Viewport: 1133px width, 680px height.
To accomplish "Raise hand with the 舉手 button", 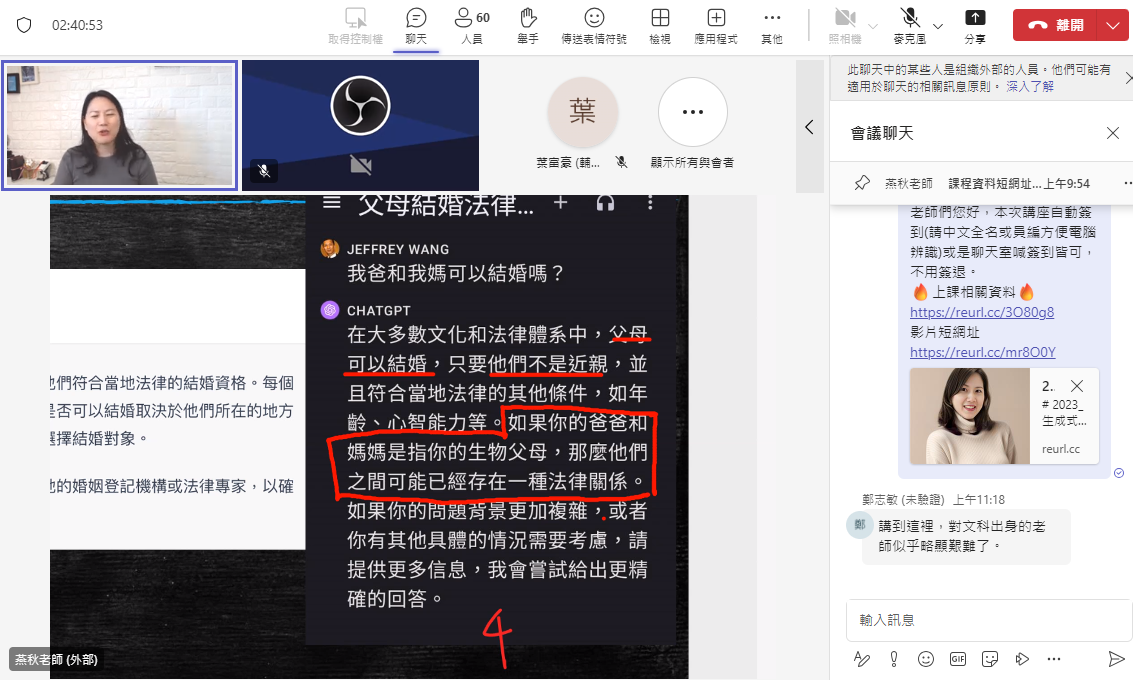I will click(527, 27).
